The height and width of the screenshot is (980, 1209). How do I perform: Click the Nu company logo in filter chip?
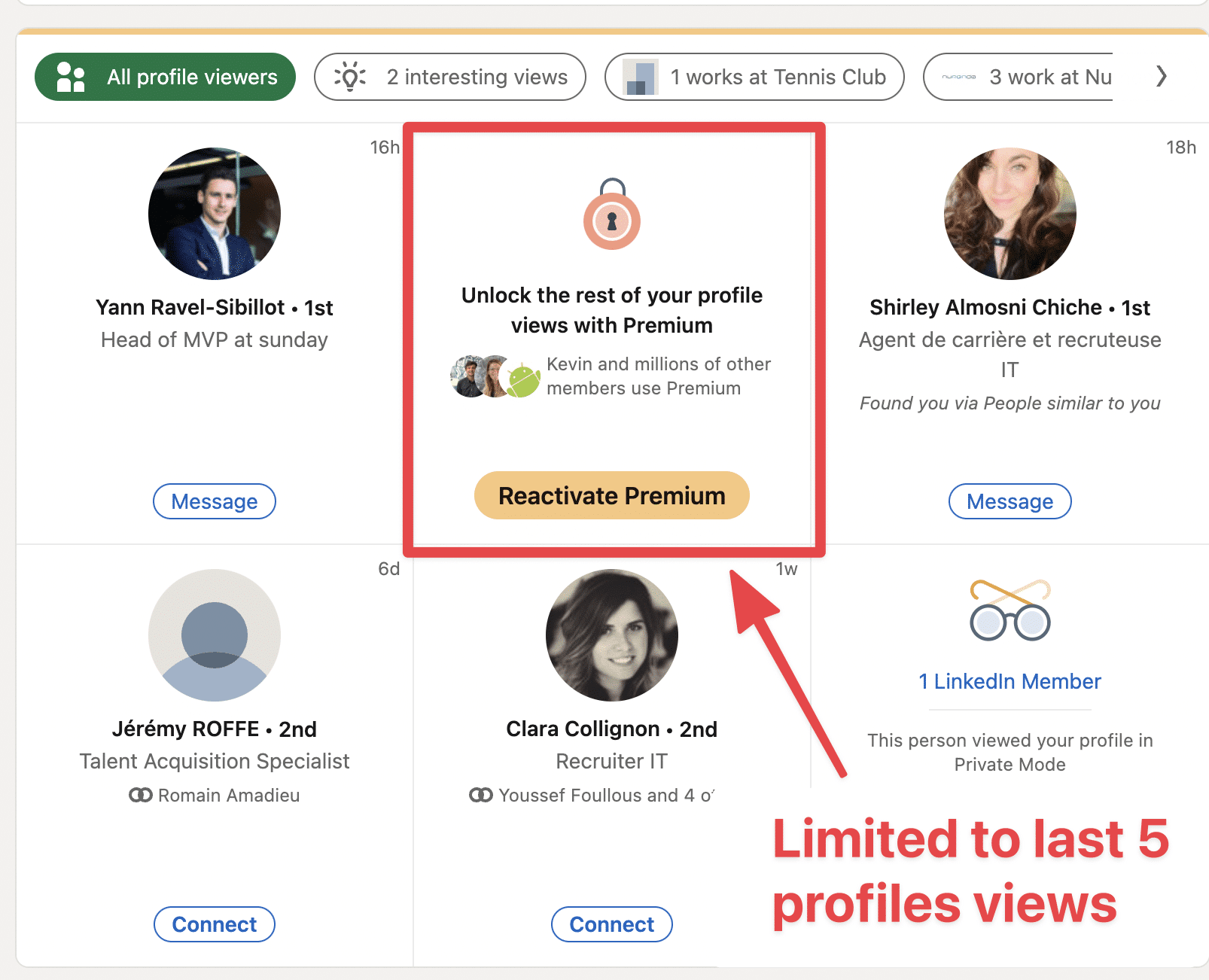click(959, 77)
